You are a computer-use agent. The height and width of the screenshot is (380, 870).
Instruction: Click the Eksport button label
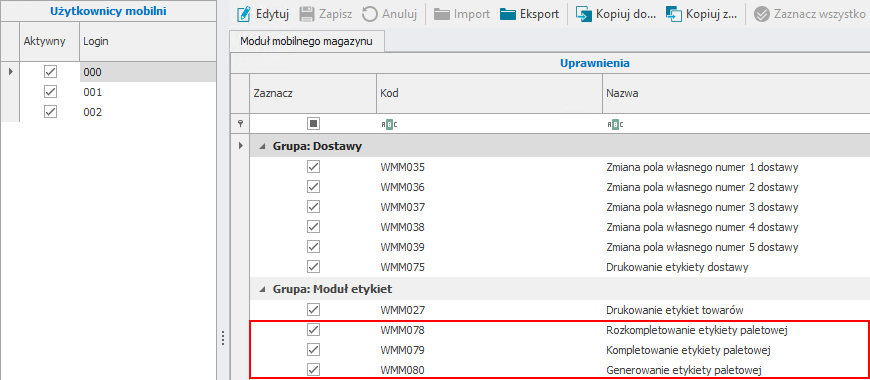(539, 14)
